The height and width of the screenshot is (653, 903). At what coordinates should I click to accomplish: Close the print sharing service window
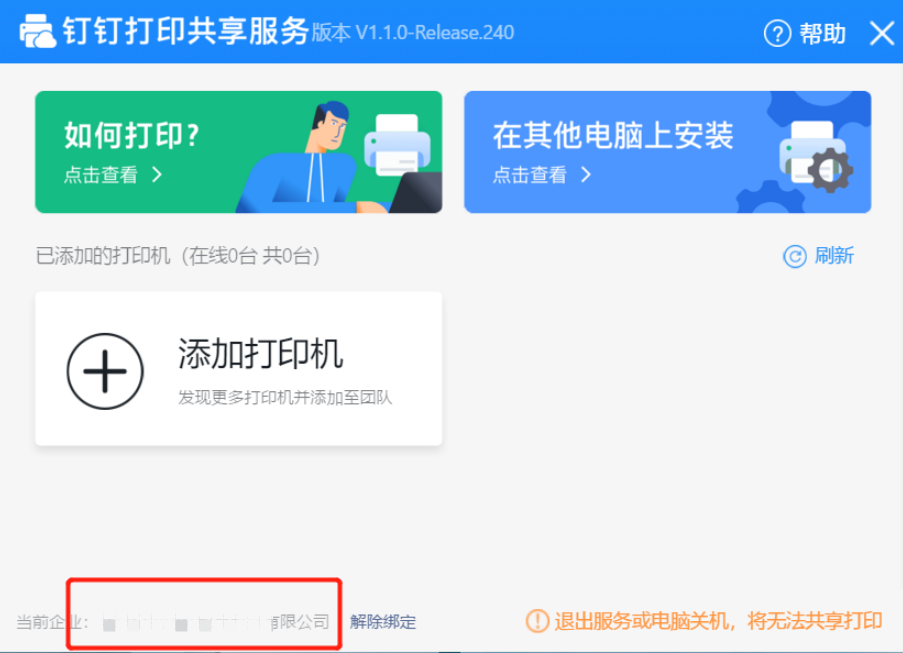[x=882, y=33]
